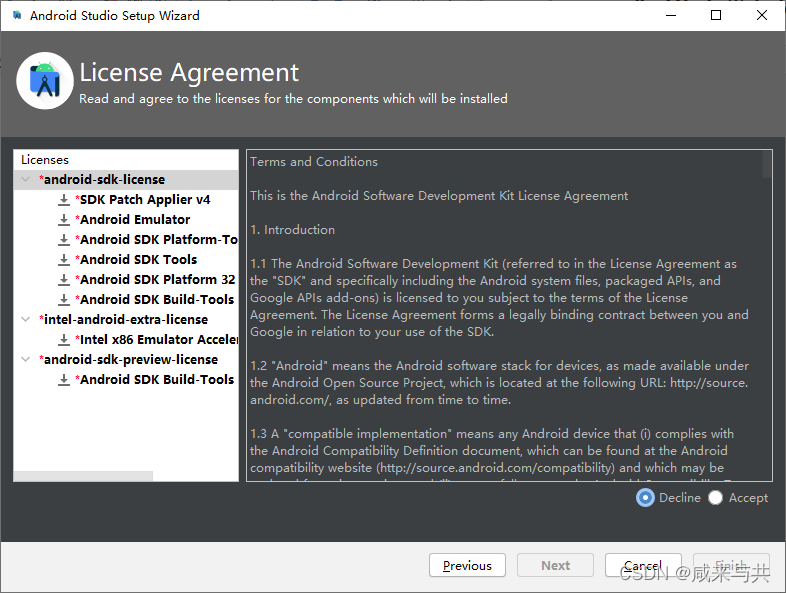Screen dimensions: 786x593
Task: Select the Accept radio button
Action: (715, 498)
